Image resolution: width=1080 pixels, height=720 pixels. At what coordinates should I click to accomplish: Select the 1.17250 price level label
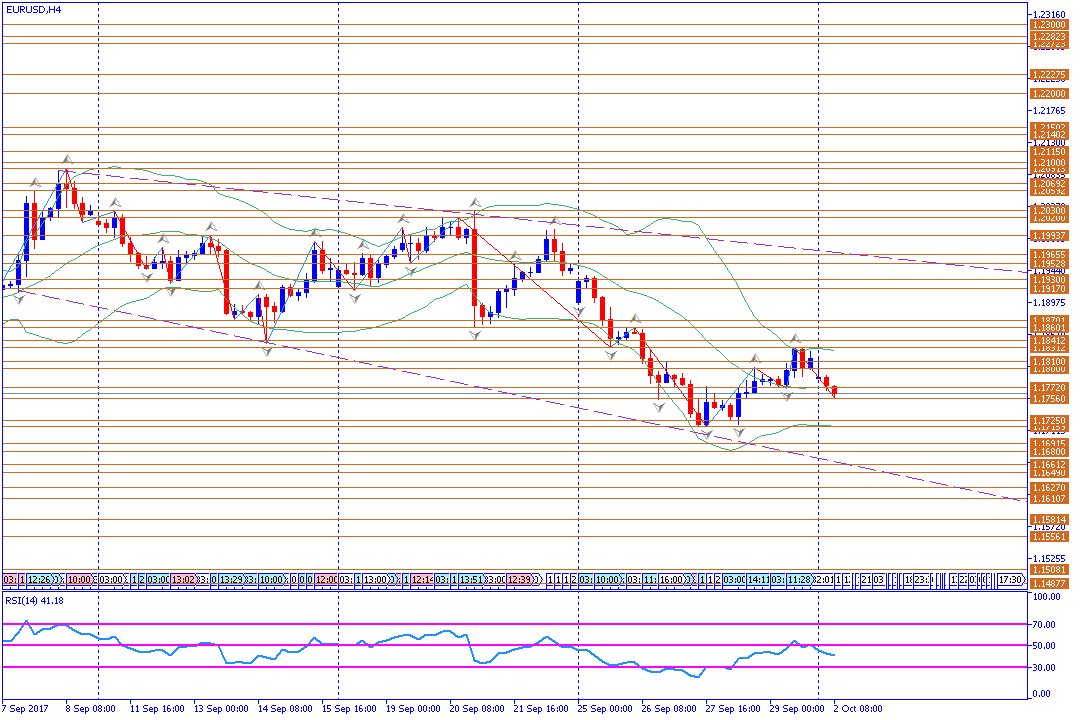click(1049, 420)
